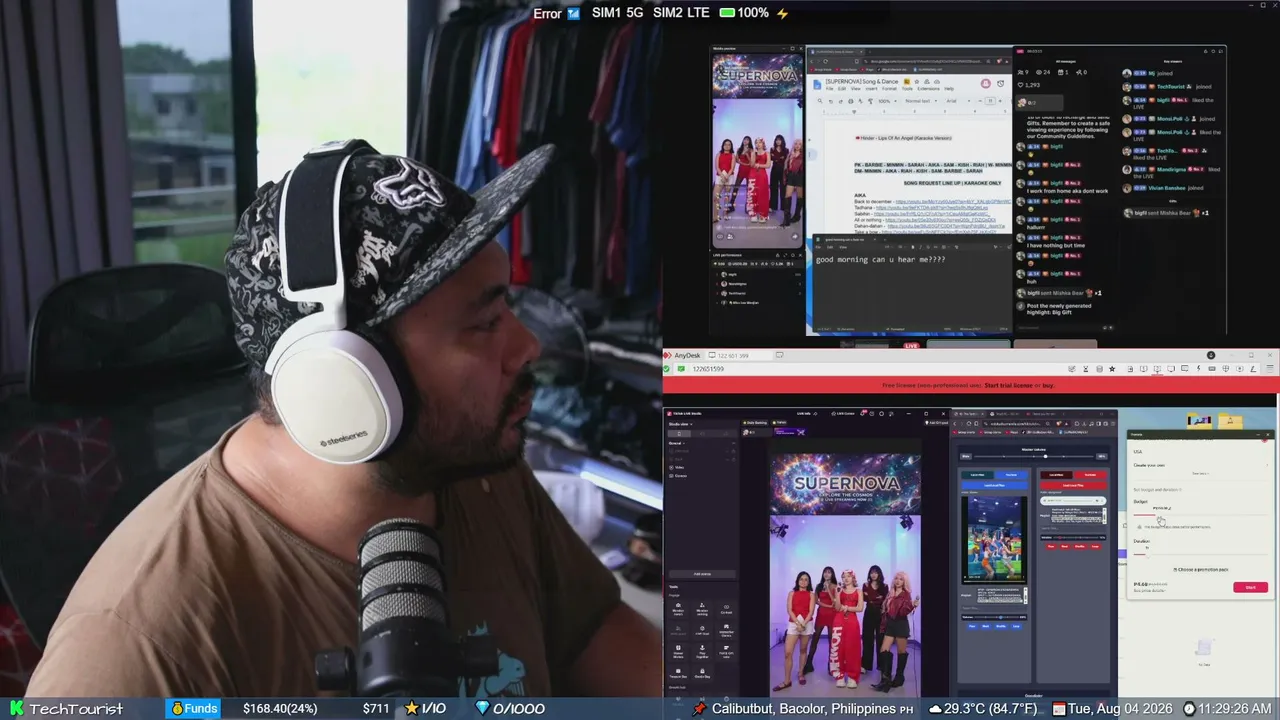
Task: Click the Notepad text "good morning can u hear me????"
Action: pyautogui.click(x=880, y=260)
